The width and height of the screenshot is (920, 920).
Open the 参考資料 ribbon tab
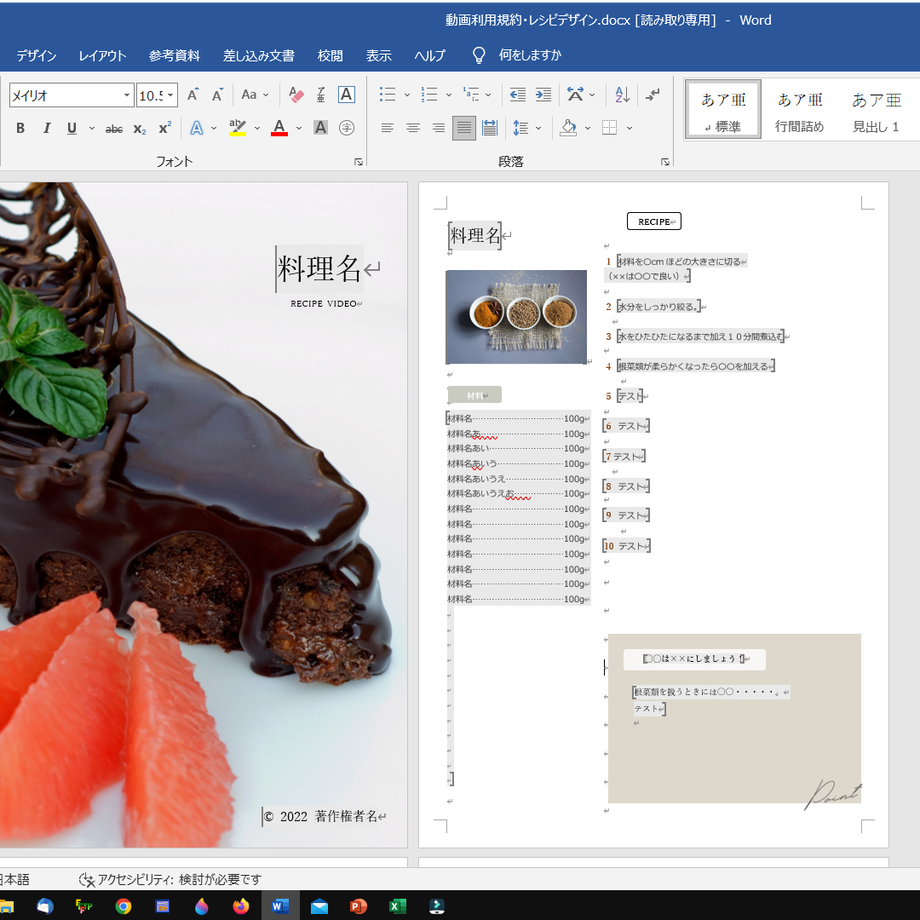[x=174, y=56]
